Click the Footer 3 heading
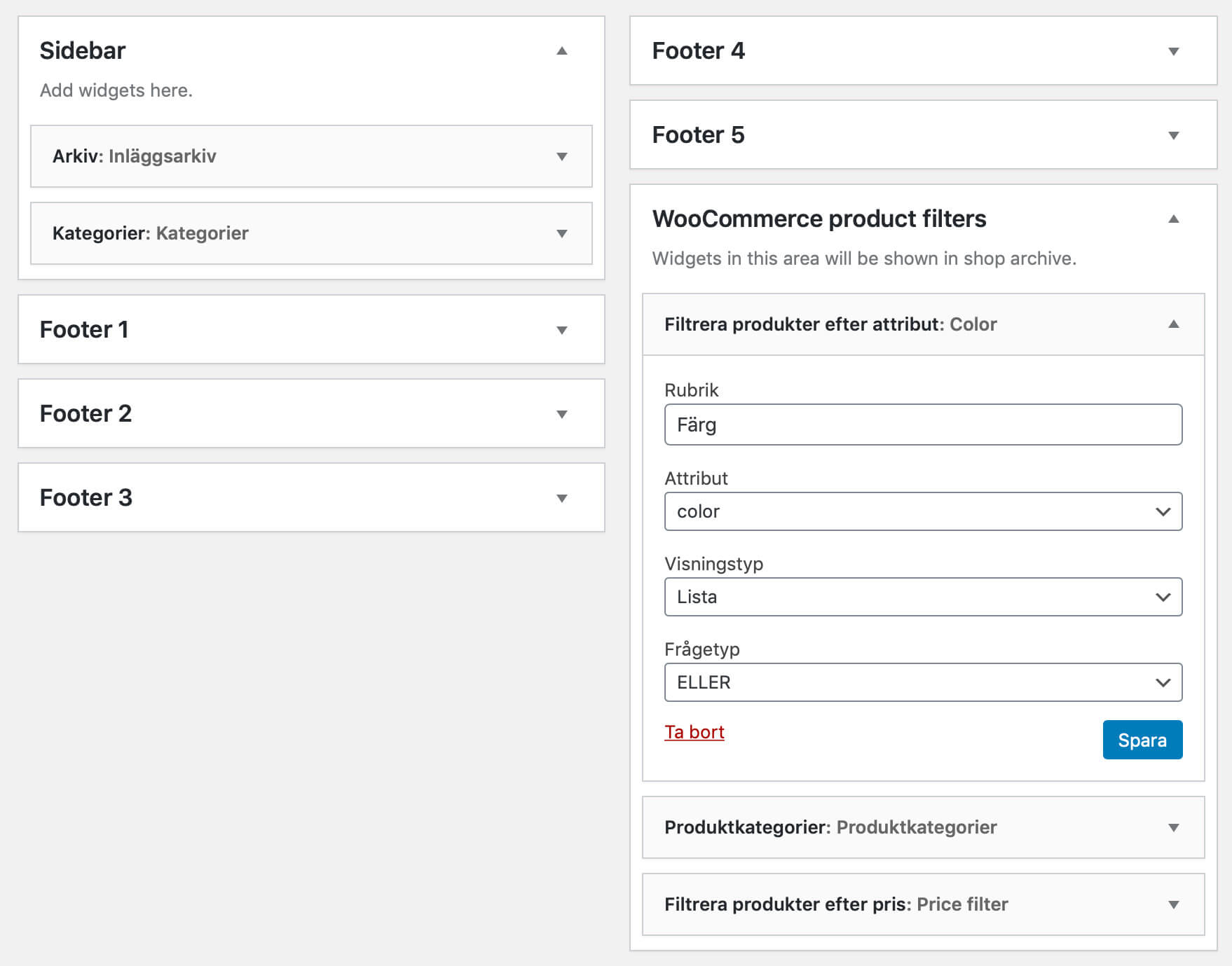The height and width of the screenshot is (966, 1232). coord(85,497)
